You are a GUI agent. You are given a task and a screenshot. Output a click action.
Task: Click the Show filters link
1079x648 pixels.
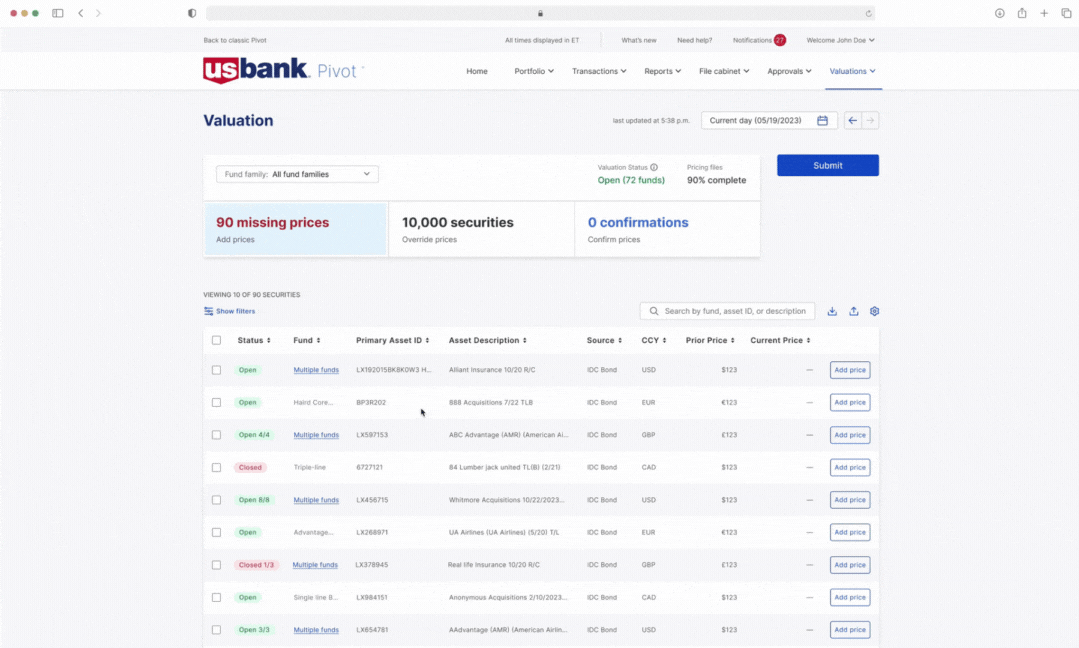(235, 311)
